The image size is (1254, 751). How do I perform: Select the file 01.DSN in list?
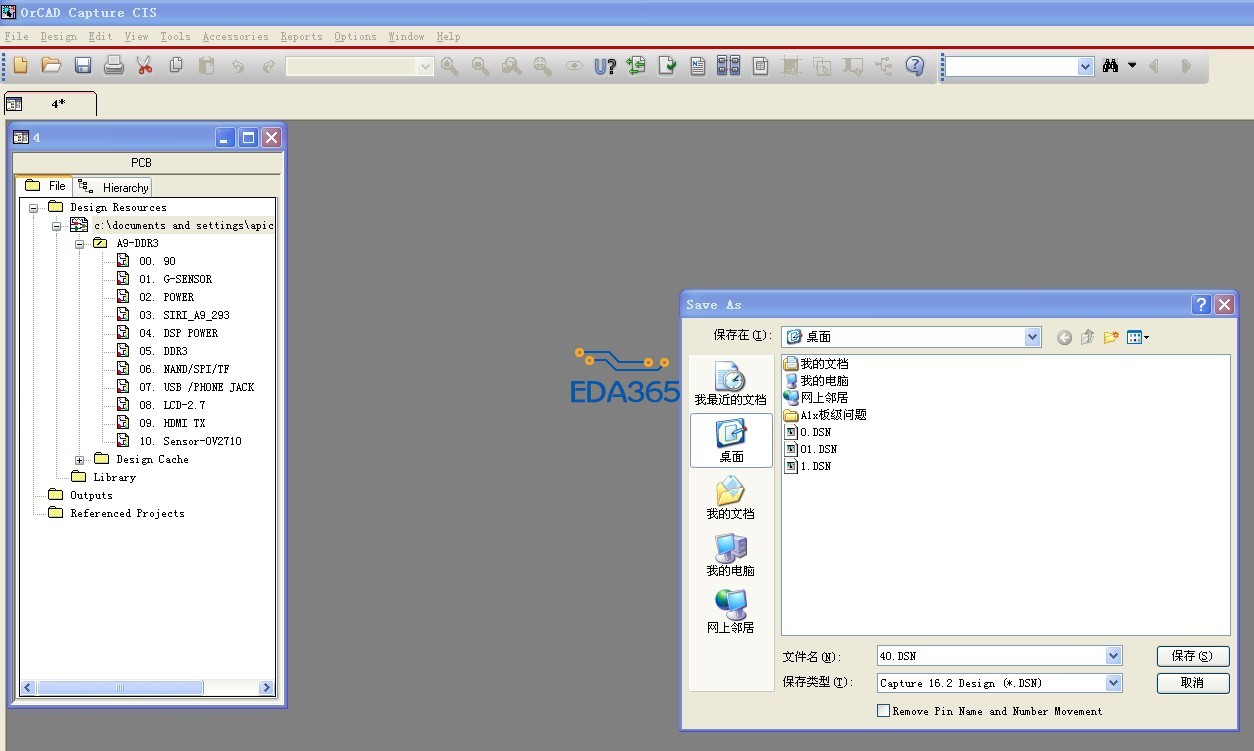[811, 449]
